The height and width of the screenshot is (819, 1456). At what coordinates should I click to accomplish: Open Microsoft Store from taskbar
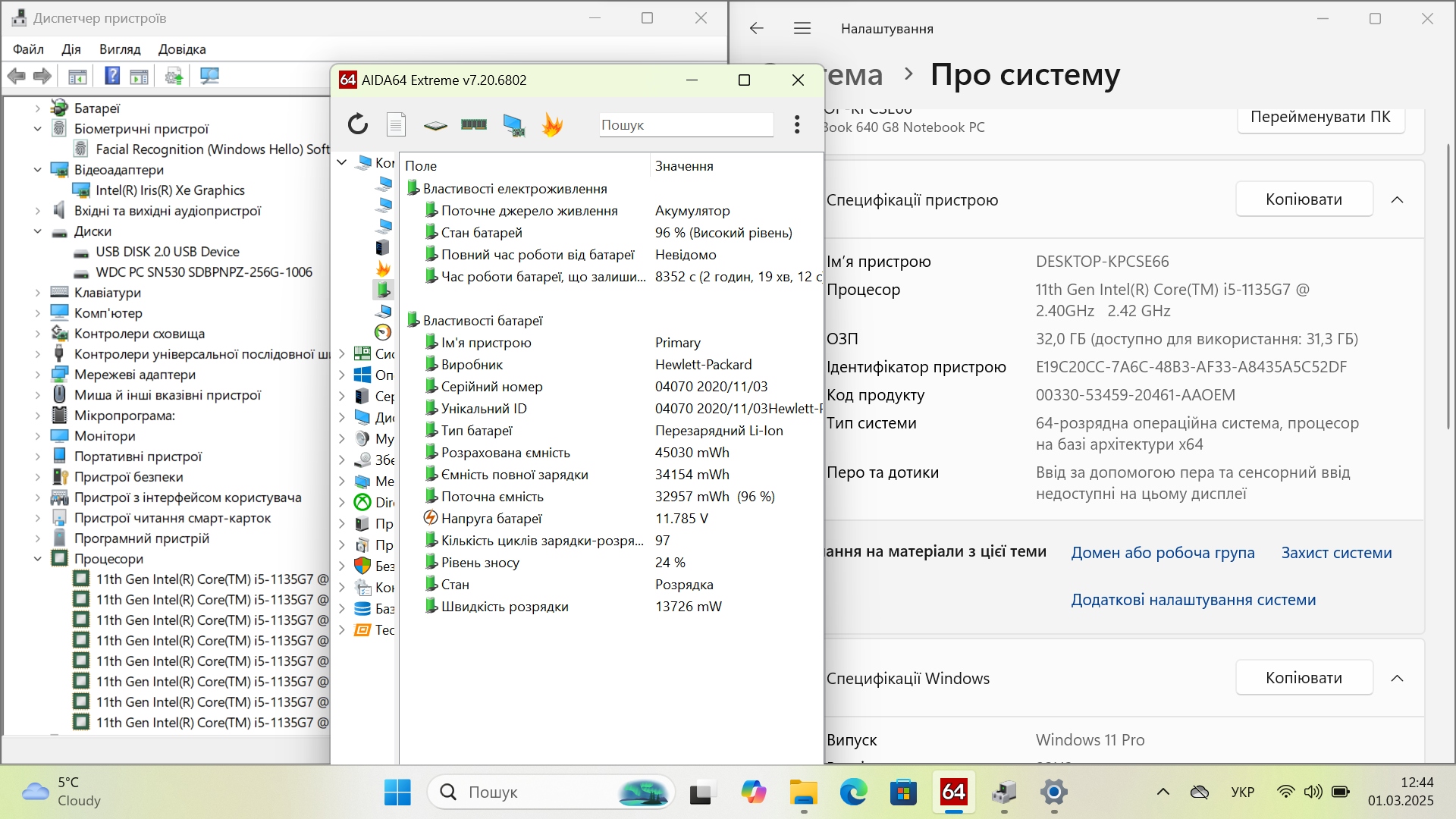click(x=903, y=792)
